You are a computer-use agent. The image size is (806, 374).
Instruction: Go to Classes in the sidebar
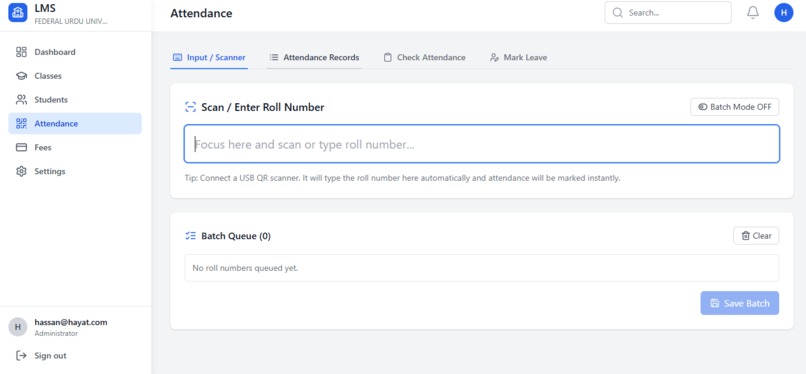click(x=75, y=76)
